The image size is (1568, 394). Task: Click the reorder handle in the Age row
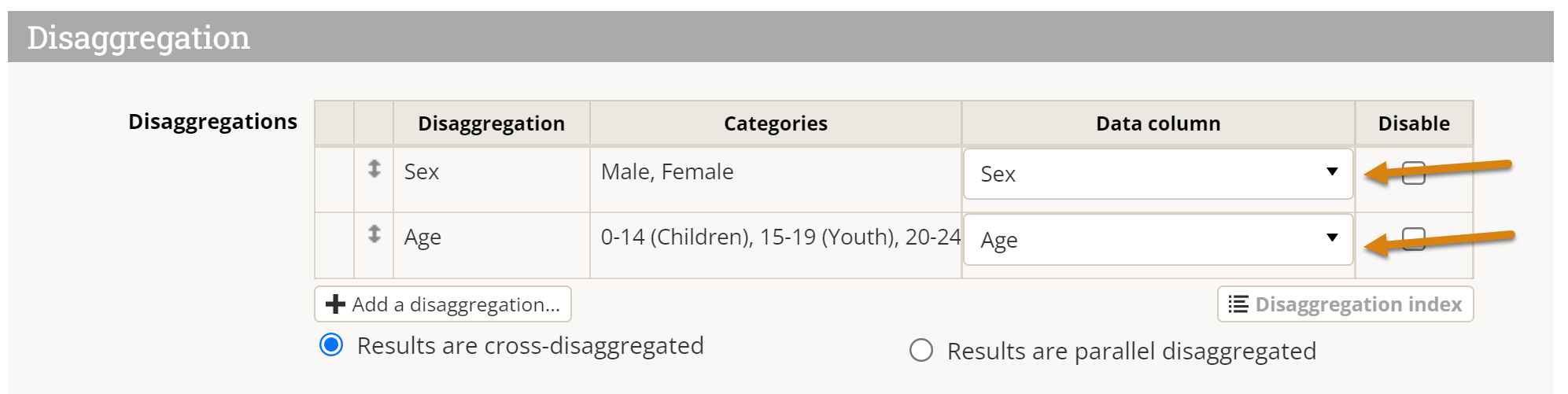click(374, 234)
